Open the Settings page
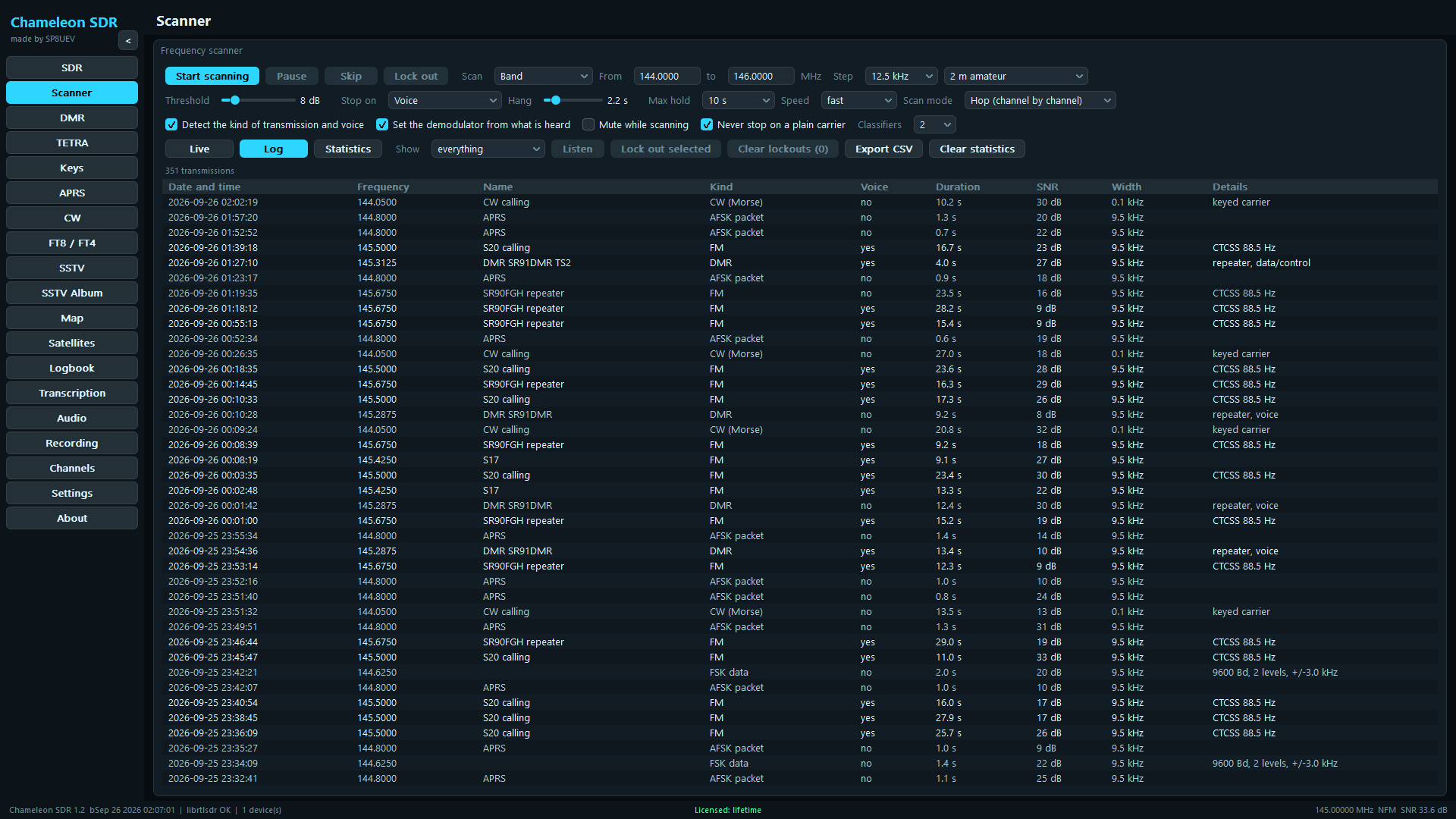Image resolution: width=1456 pixels, height=819 pixels. pos(72,494)
